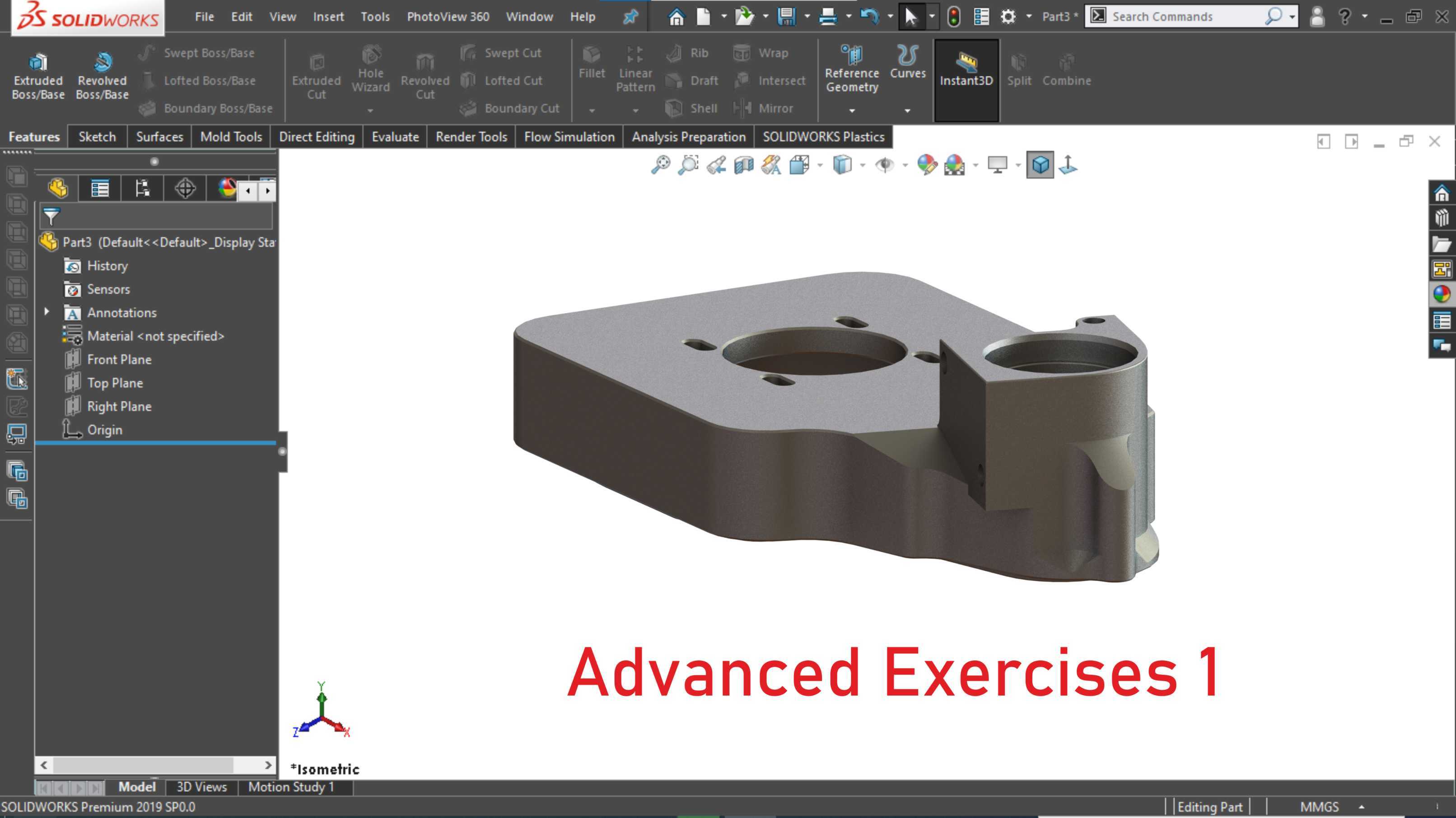Click Material <not specified> item
This screenshot has width=1456, height=818.
(x=144, y=336)
